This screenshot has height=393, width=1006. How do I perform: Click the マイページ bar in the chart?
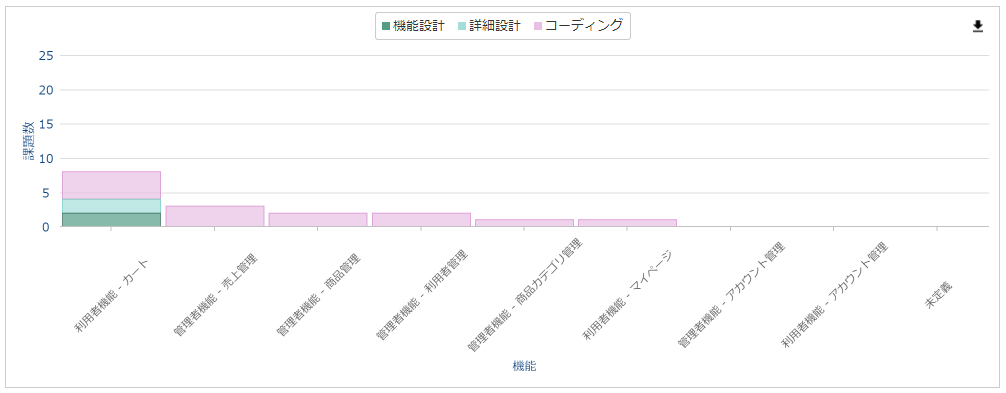pos(627,223)
